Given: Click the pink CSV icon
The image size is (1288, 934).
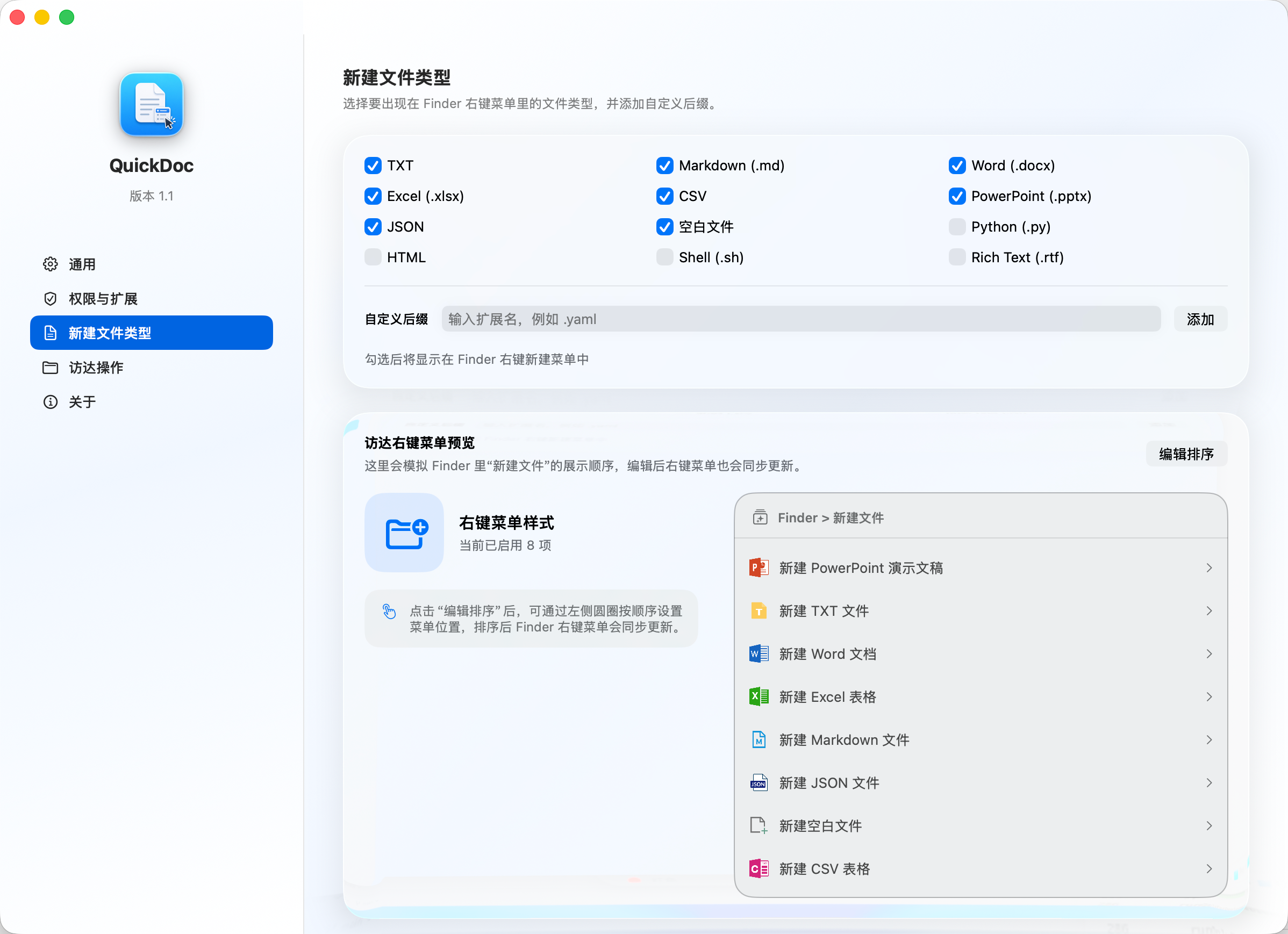Looking at the screenshot, I should (759, 868).
